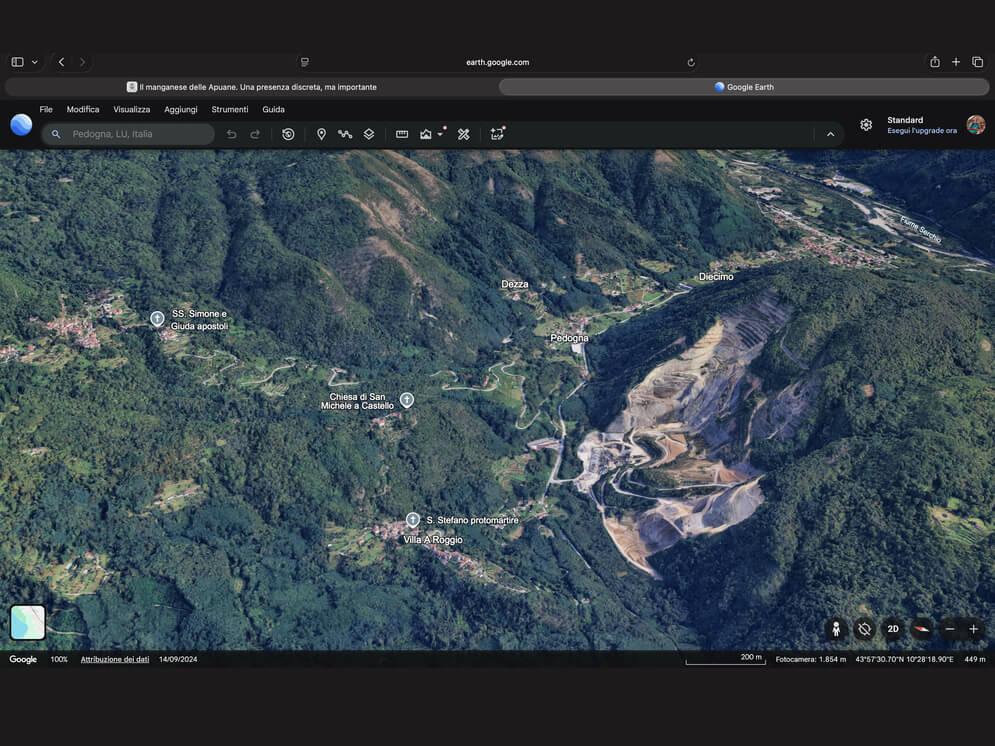The width and height of the screenshot is (995, 746).
Task: Open Street View with the pegman icon
Action: coord(836,629)
